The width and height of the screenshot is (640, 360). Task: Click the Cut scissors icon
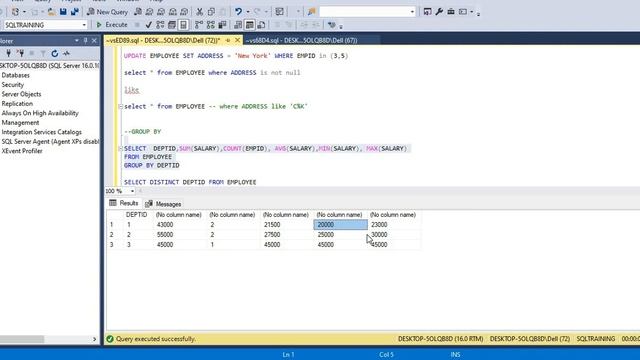tap(200, 12)
